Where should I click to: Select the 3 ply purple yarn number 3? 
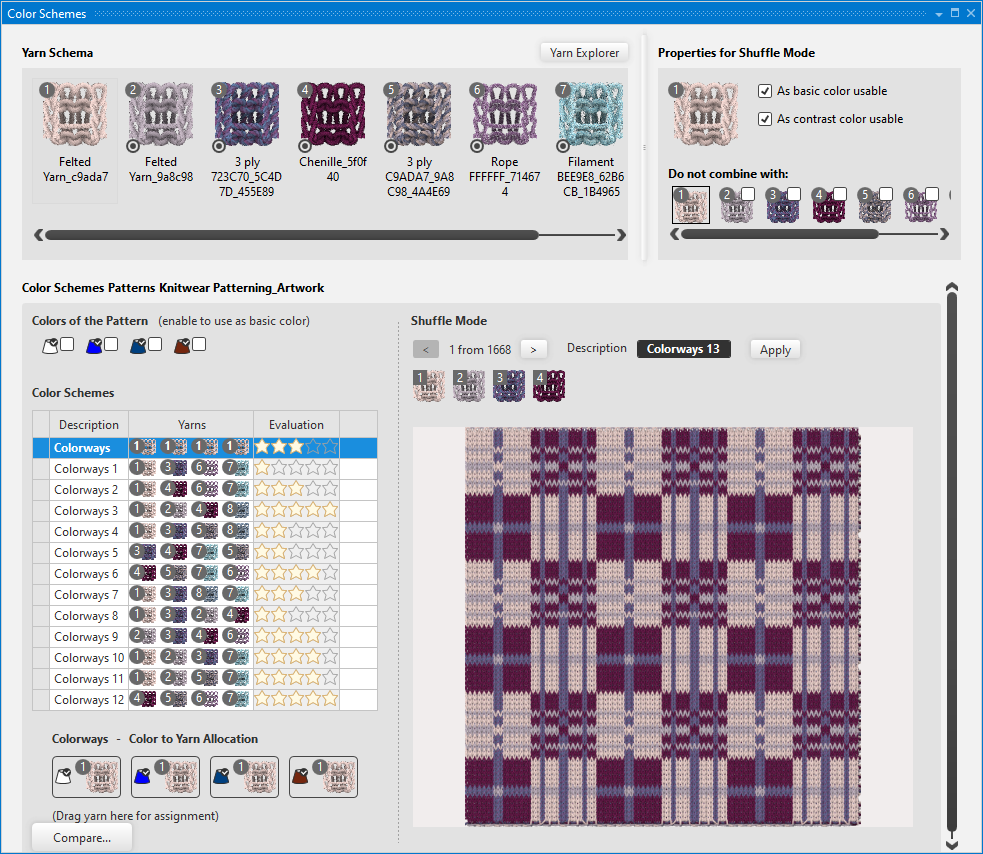(246, 115)
